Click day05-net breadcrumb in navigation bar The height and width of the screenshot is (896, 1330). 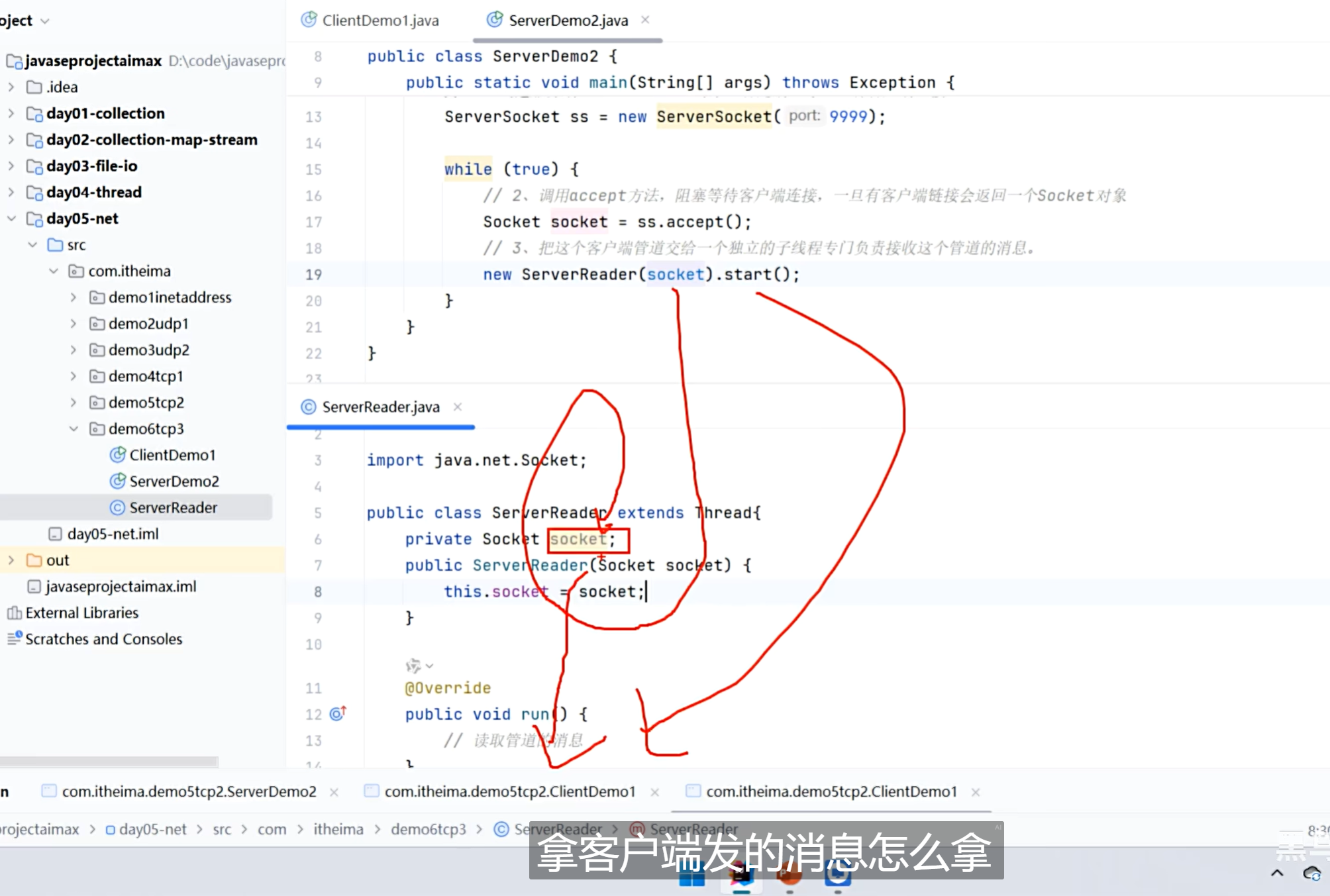152,829
